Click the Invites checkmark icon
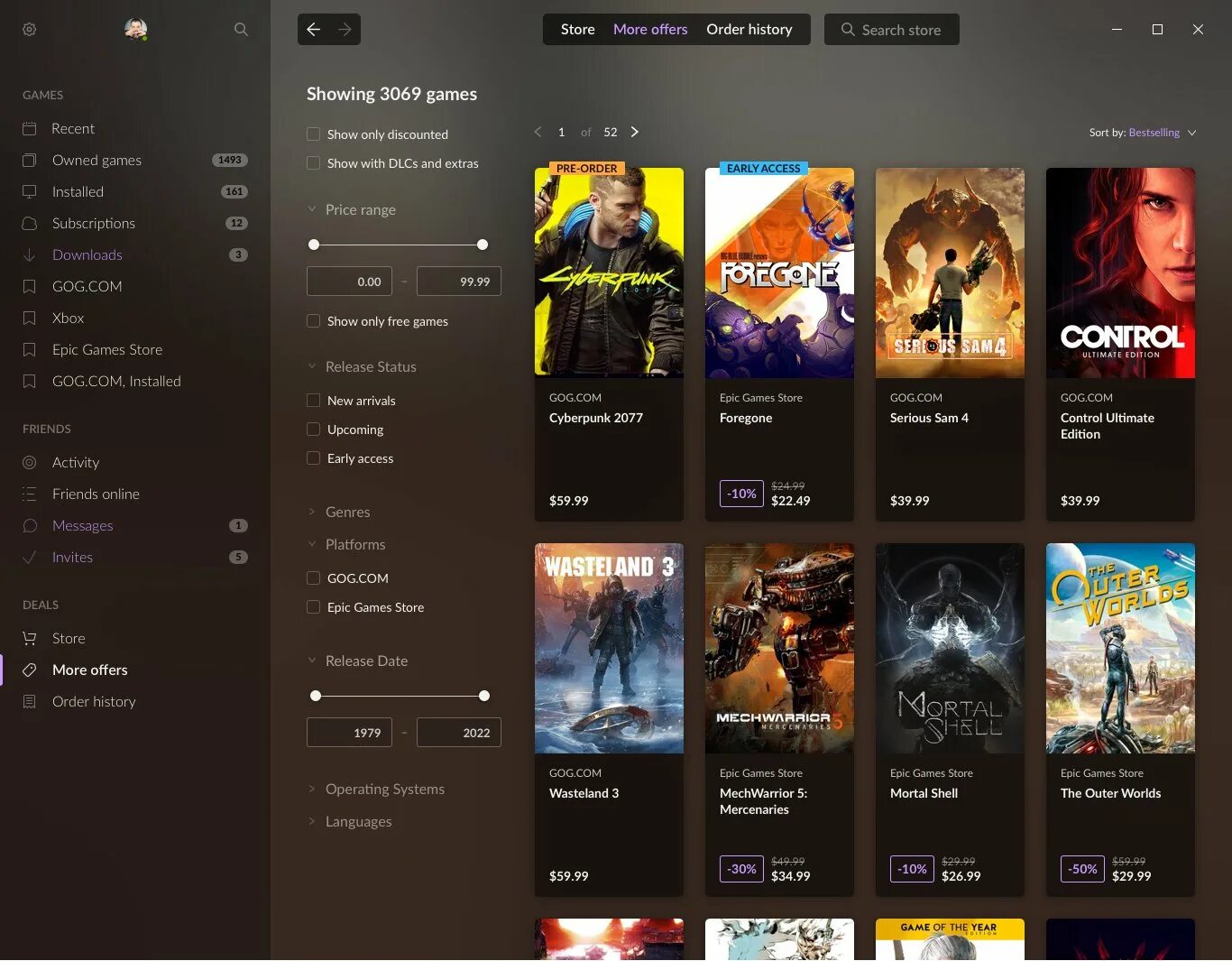1232x961 pixels. [30, 558]
